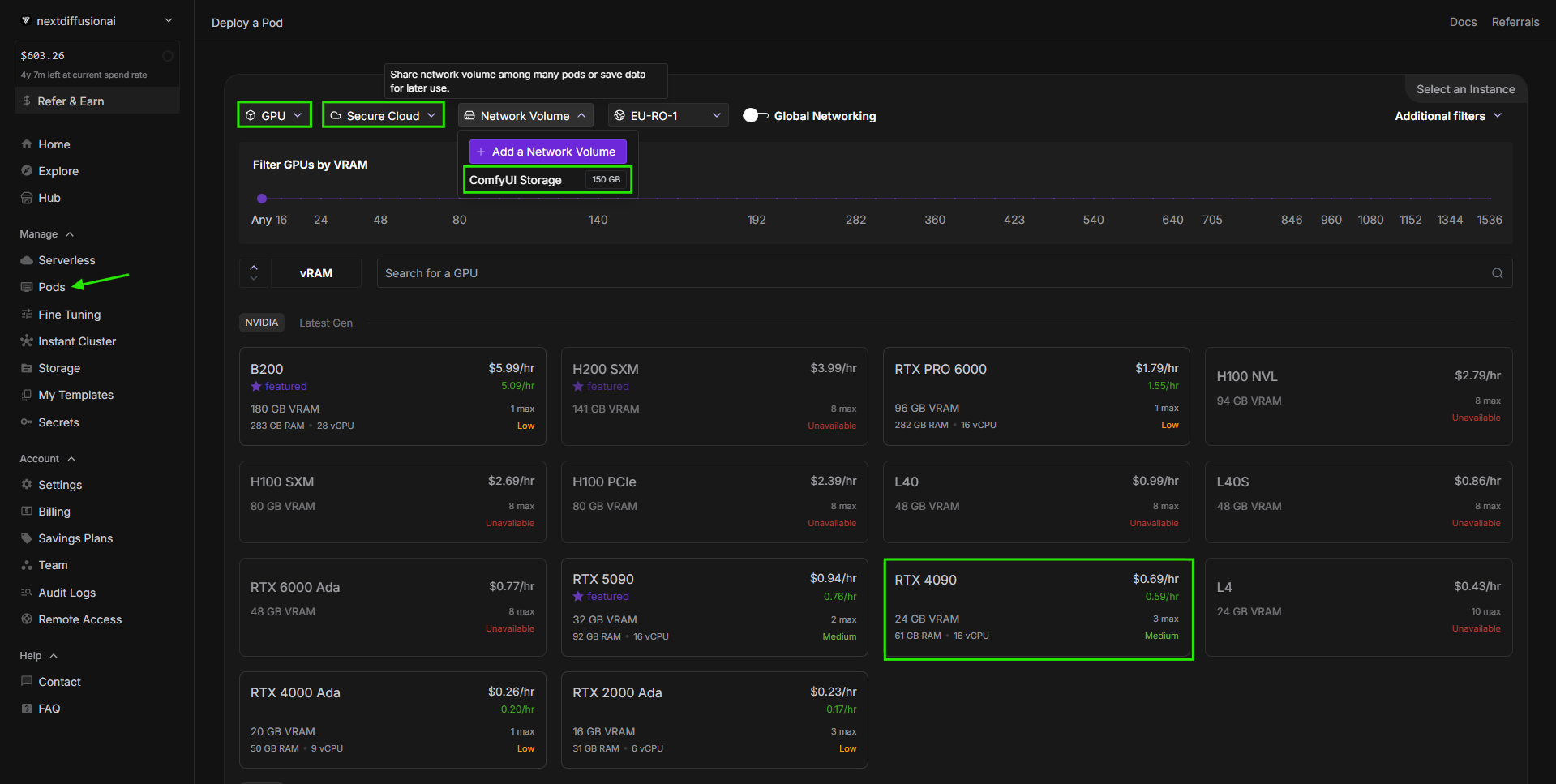Image resolution: width=1556 pixels, height=784 pixels.
Task: Select the RTX 4000 Ada GPU card
Action: pyautogui.click(x=392, y=720)
